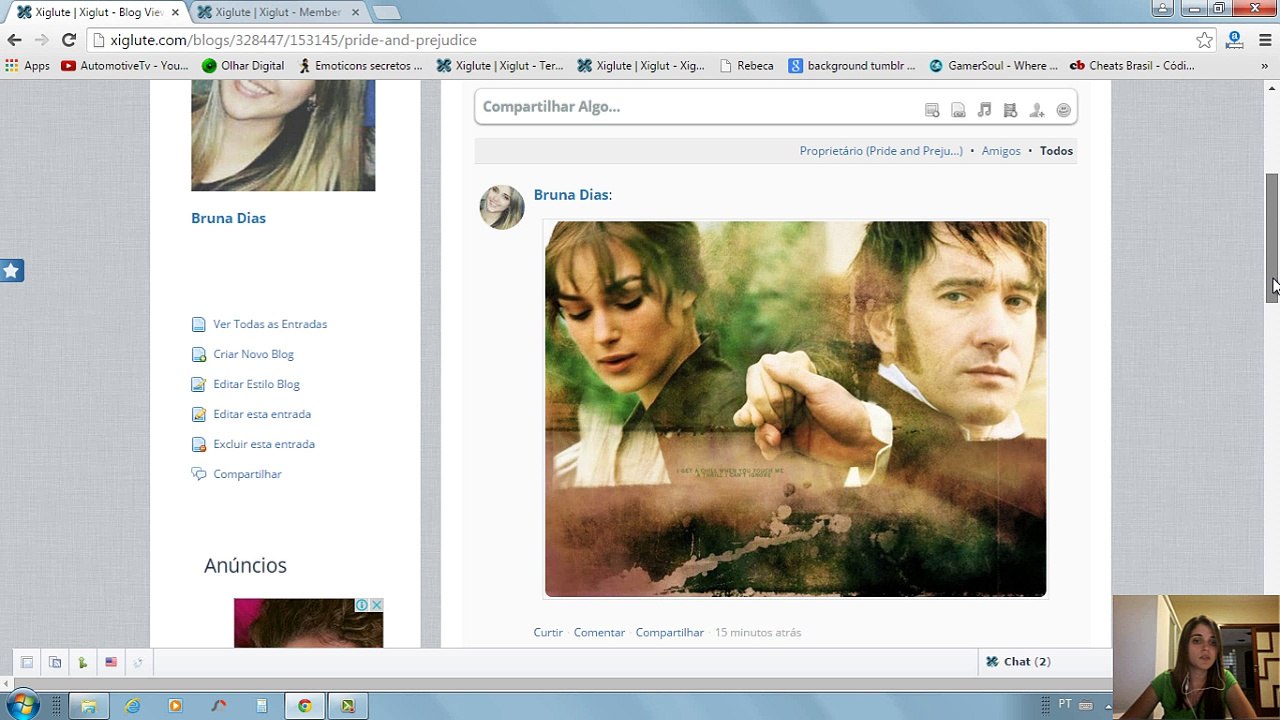Open Windows Media Player from the taskbar
The height and width of the screenshot is (720, 1280).
(x=175, y=705)
